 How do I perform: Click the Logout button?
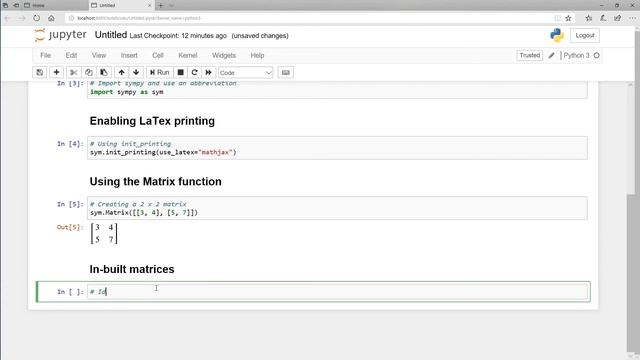point(584,36)
